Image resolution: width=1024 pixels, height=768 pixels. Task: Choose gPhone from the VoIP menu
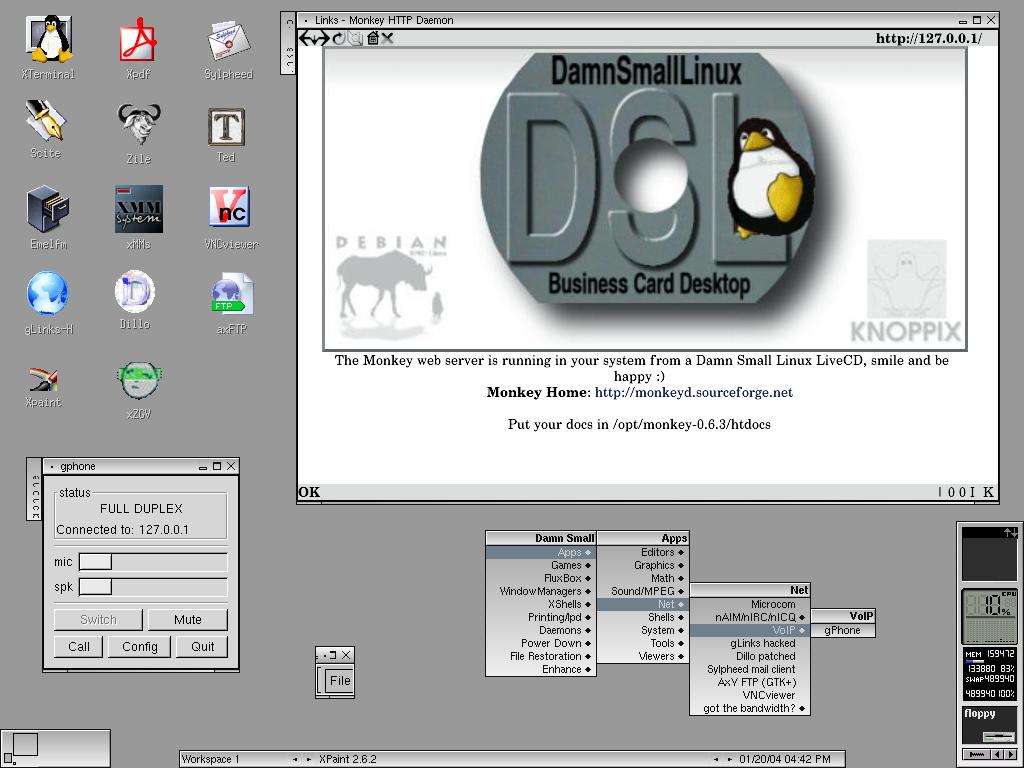pyautogui.click(x=842, y=631)
